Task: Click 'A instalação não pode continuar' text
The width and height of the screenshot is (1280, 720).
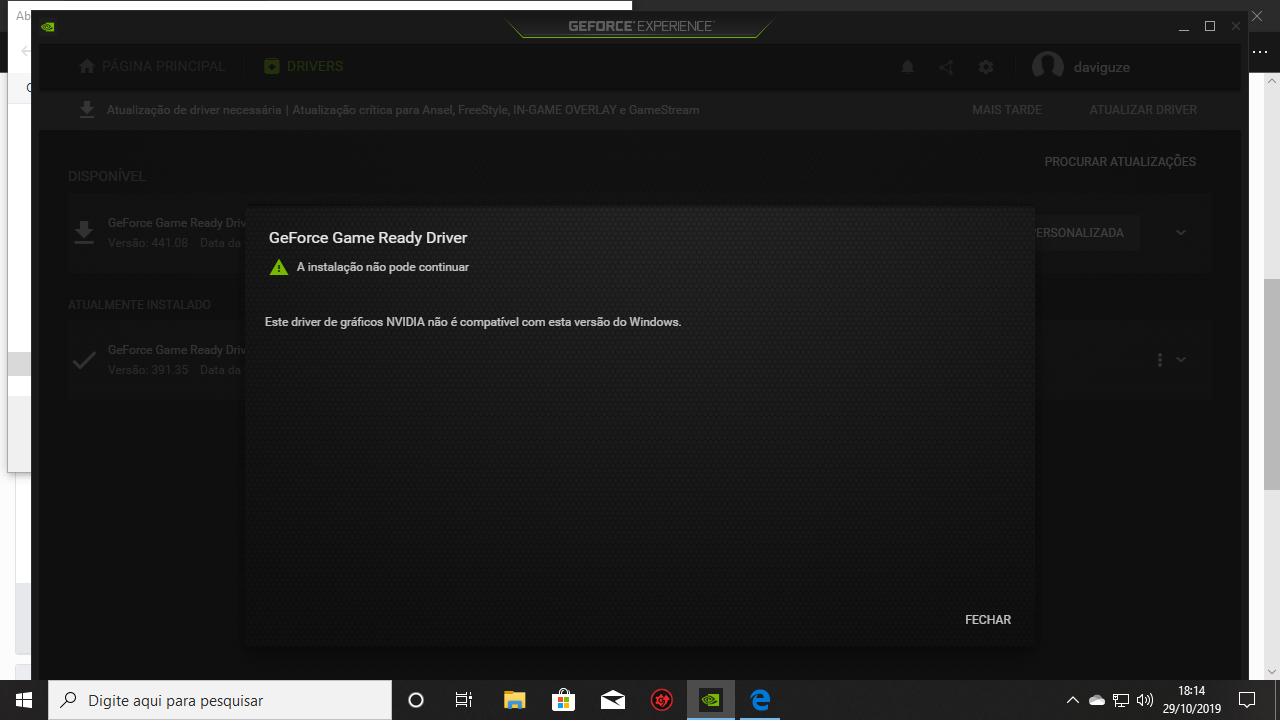Action: [383, 267]
